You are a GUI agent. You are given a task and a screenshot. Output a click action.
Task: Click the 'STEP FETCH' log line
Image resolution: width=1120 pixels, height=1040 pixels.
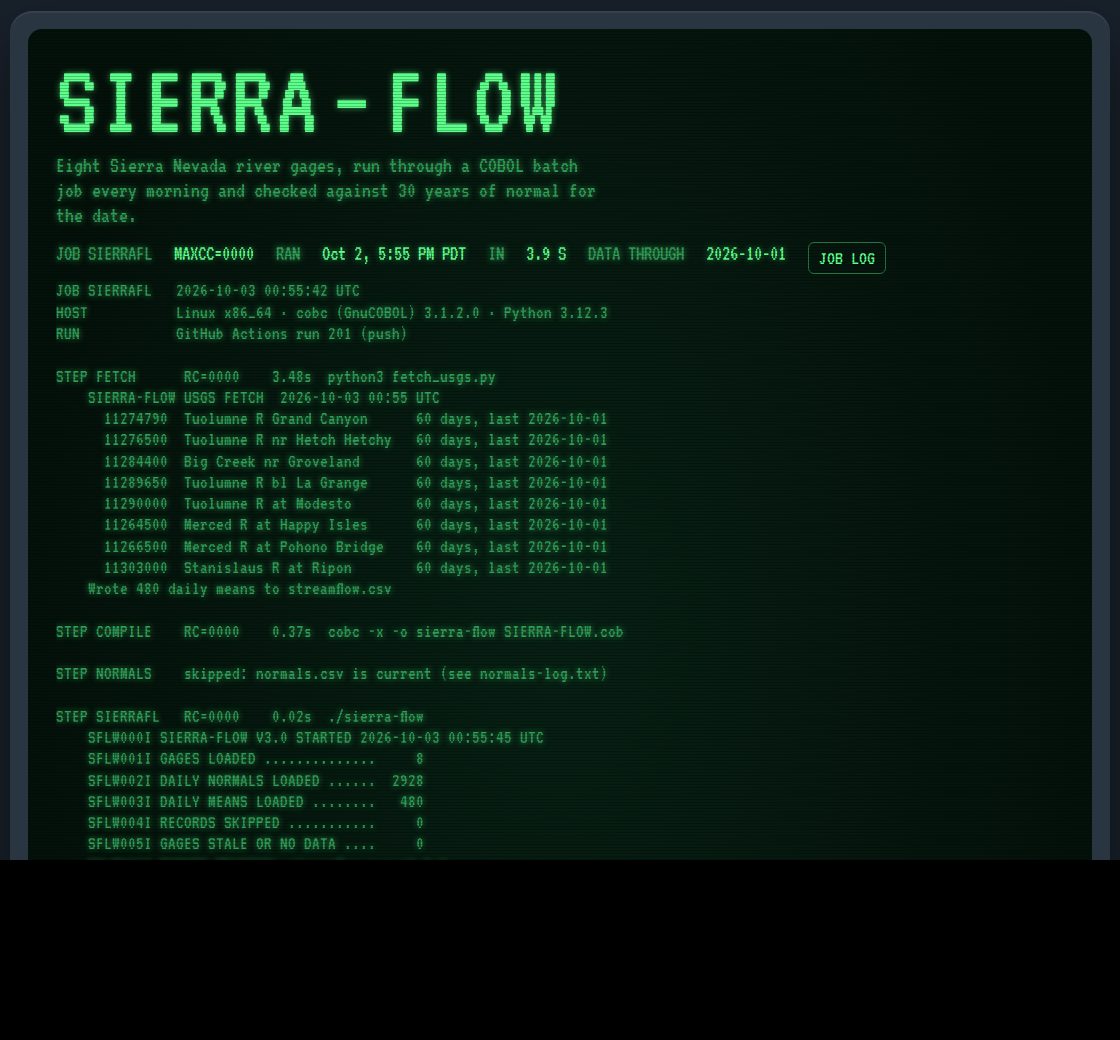[x=276, y=377]
